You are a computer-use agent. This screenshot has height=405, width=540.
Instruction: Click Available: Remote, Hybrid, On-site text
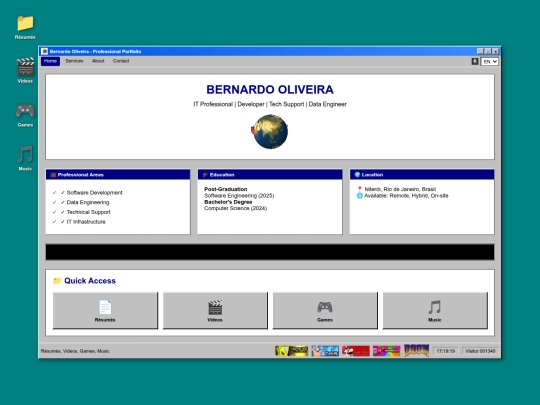click(406, 196)
